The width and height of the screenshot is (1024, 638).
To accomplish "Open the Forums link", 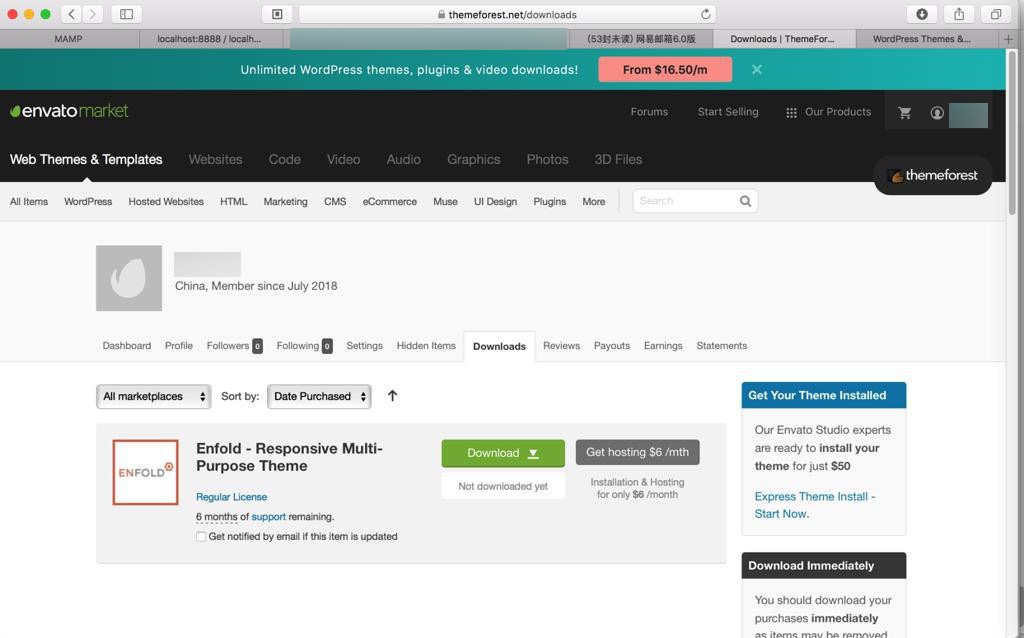I will click(x=649, y=112).
